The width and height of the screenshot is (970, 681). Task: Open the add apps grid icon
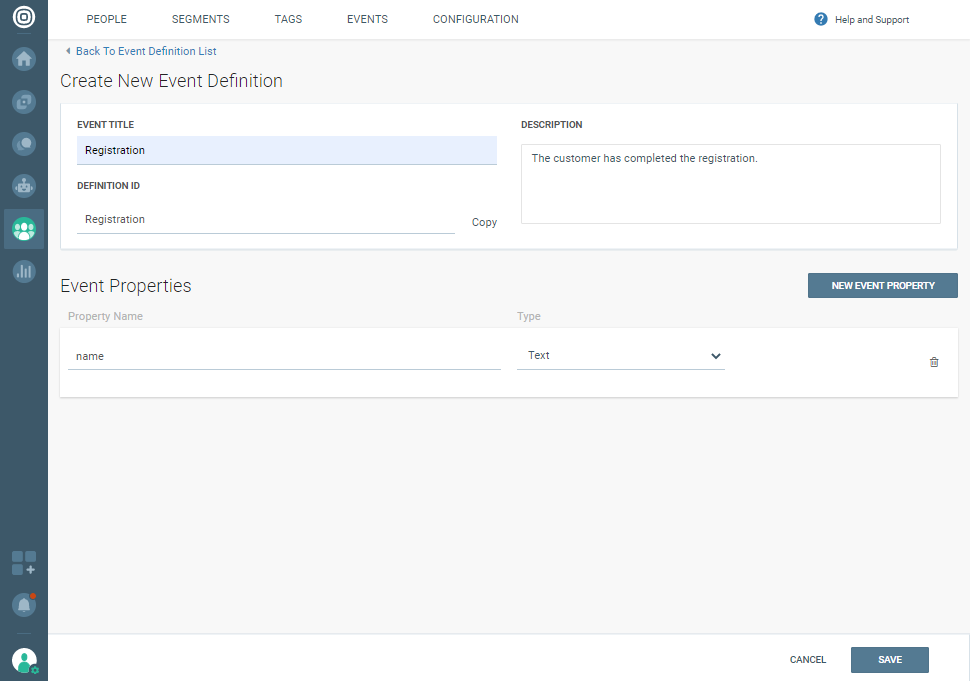point(24,563)
